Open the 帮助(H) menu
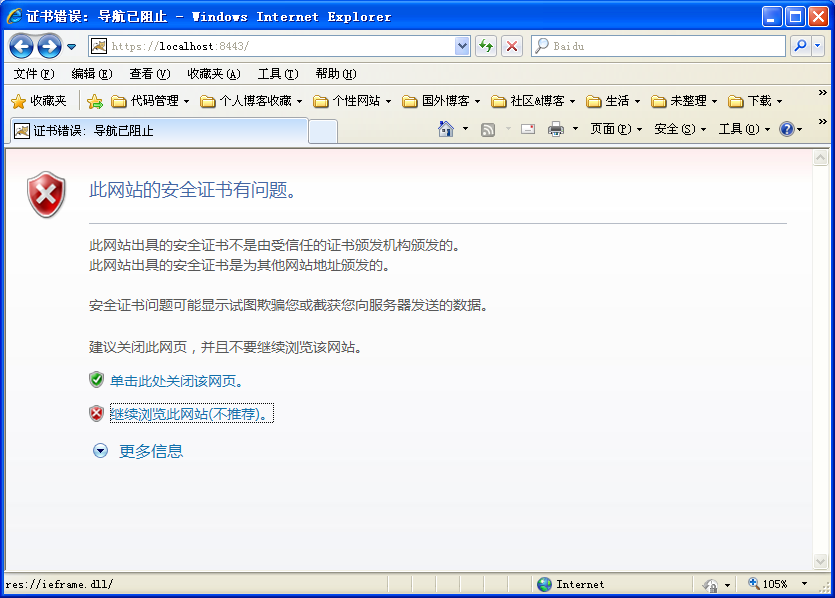 335,74
